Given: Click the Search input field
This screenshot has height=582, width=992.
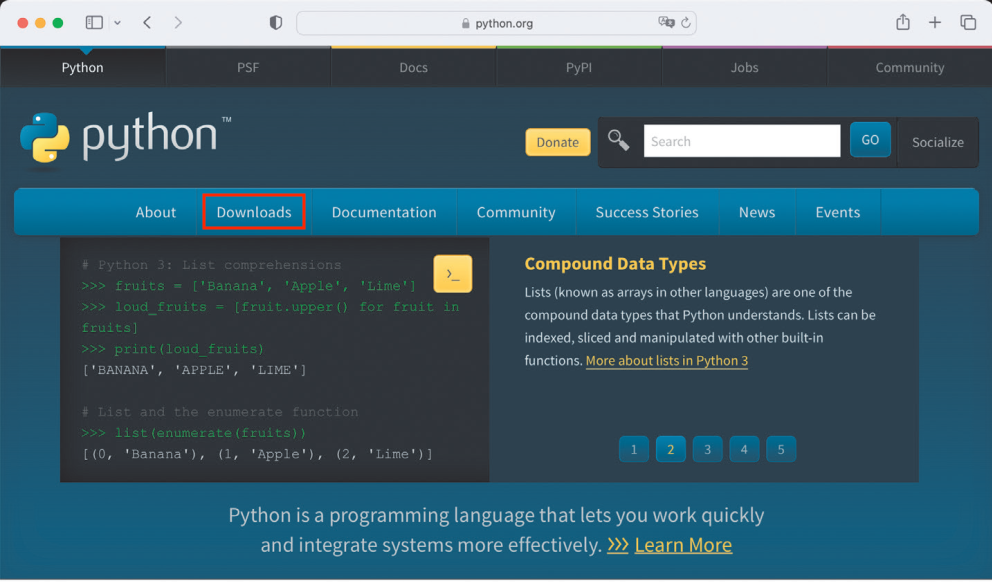Looking at the screenshot, I should (x=741, y=141).
